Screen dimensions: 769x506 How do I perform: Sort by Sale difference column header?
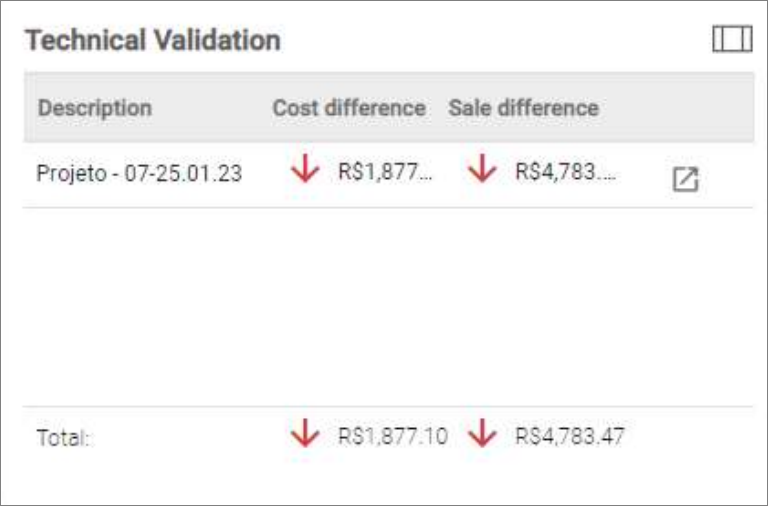pos(523,108)
